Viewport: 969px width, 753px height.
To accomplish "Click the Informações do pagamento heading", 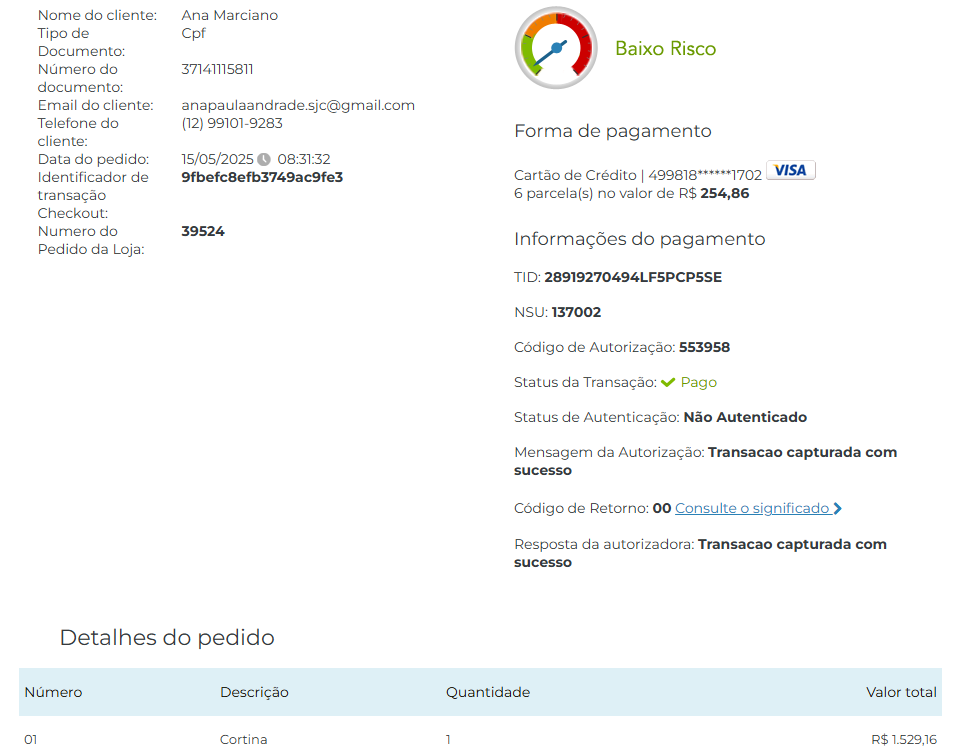I will pyautogui.click(x=640, y=239).
